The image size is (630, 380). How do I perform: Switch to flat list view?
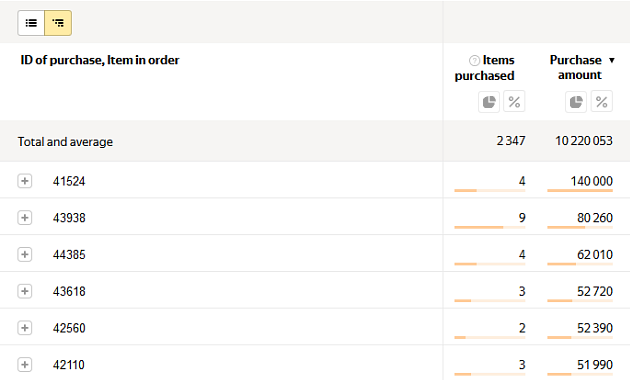[31, 23]
